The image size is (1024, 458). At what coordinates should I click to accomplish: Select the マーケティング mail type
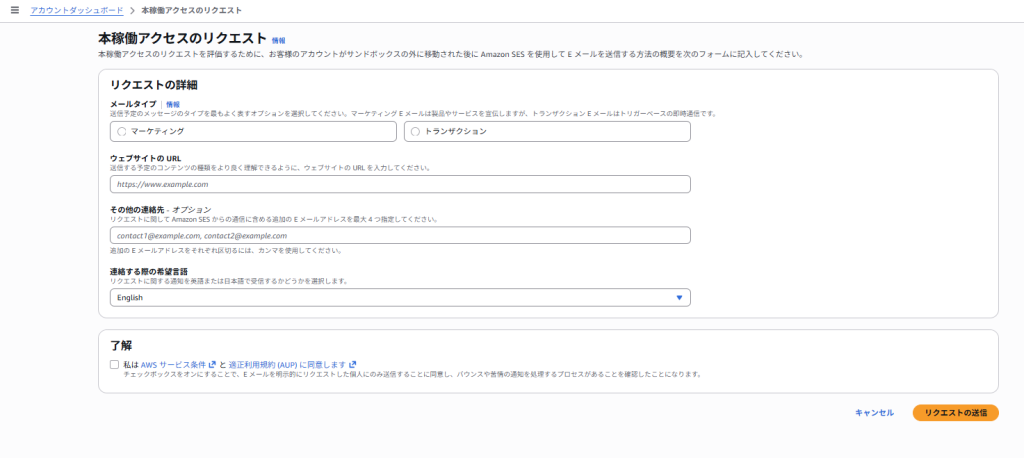click(122, 131)
